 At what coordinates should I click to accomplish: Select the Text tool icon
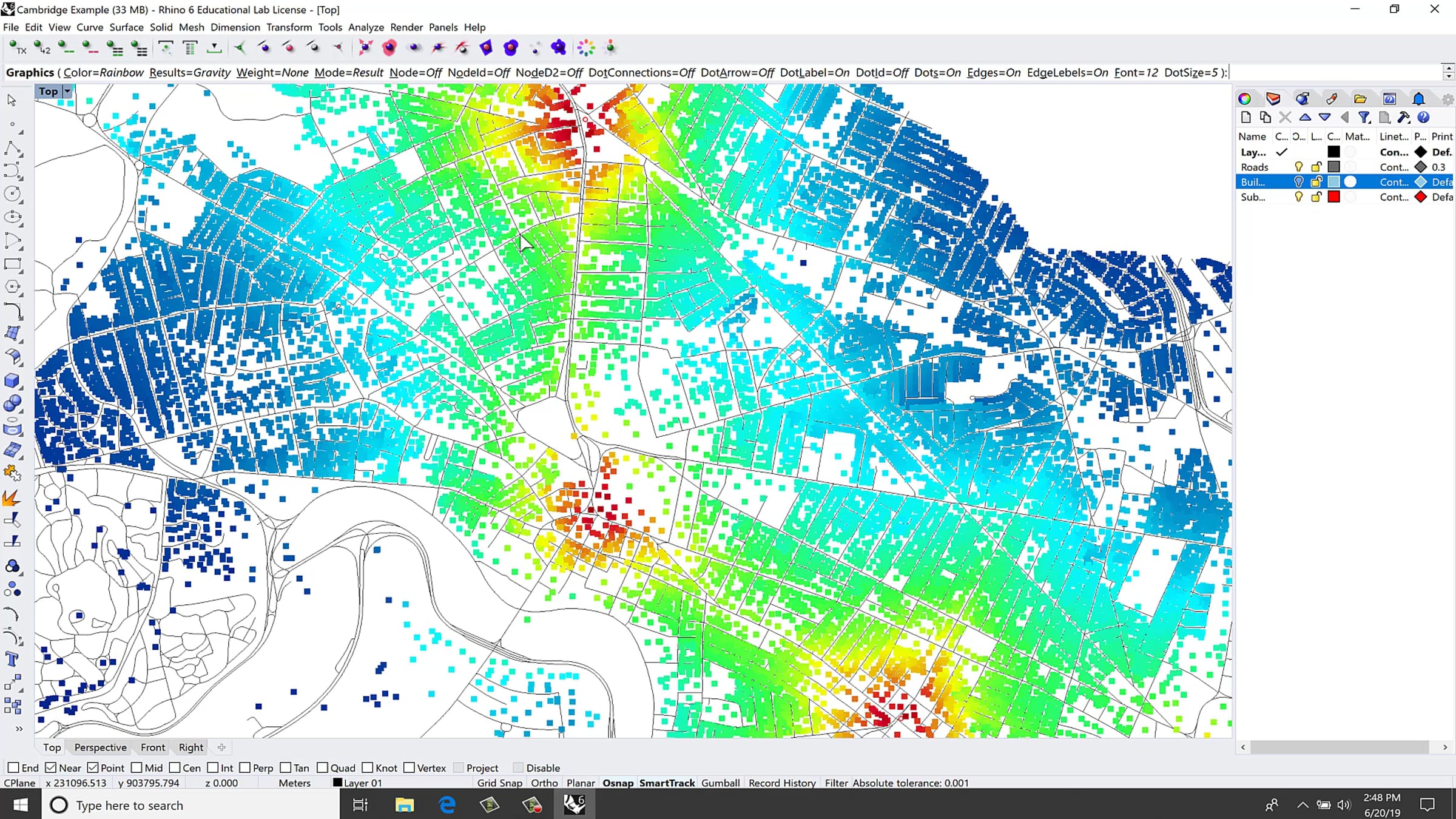[x=12, y=659]
